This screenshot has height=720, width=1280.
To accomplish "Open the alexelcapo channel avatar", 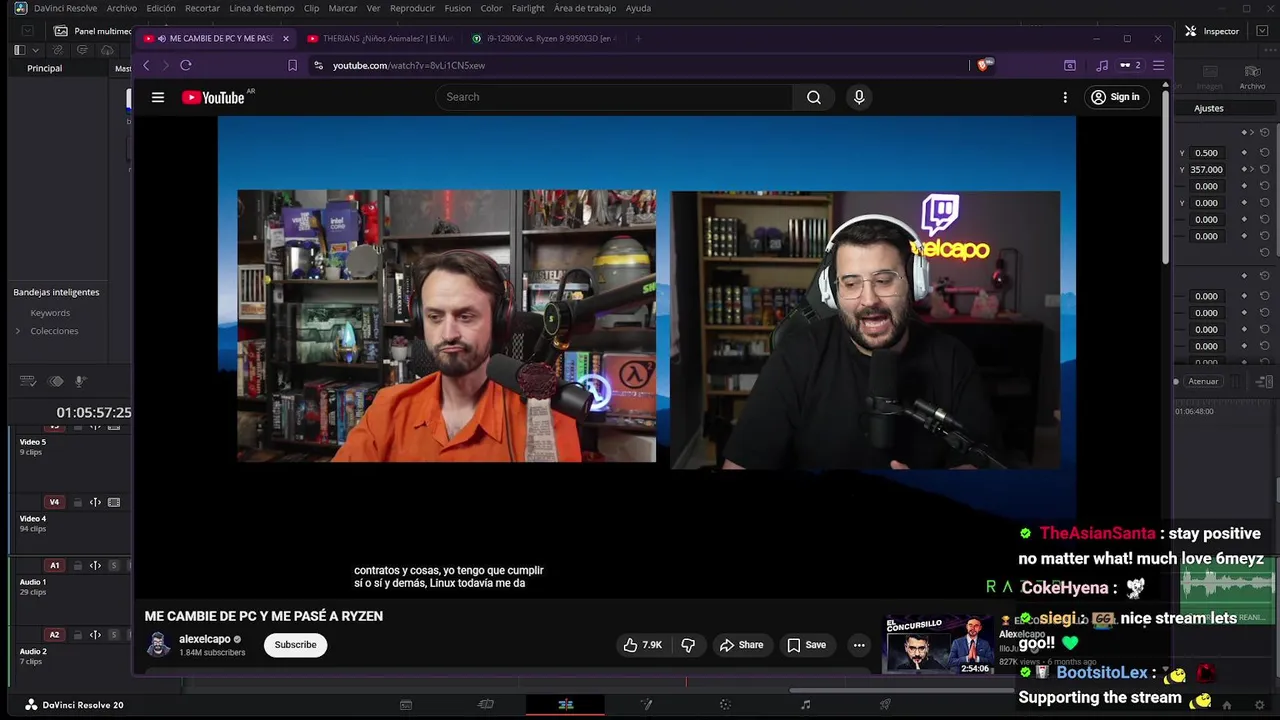I will tap(158, 645).
